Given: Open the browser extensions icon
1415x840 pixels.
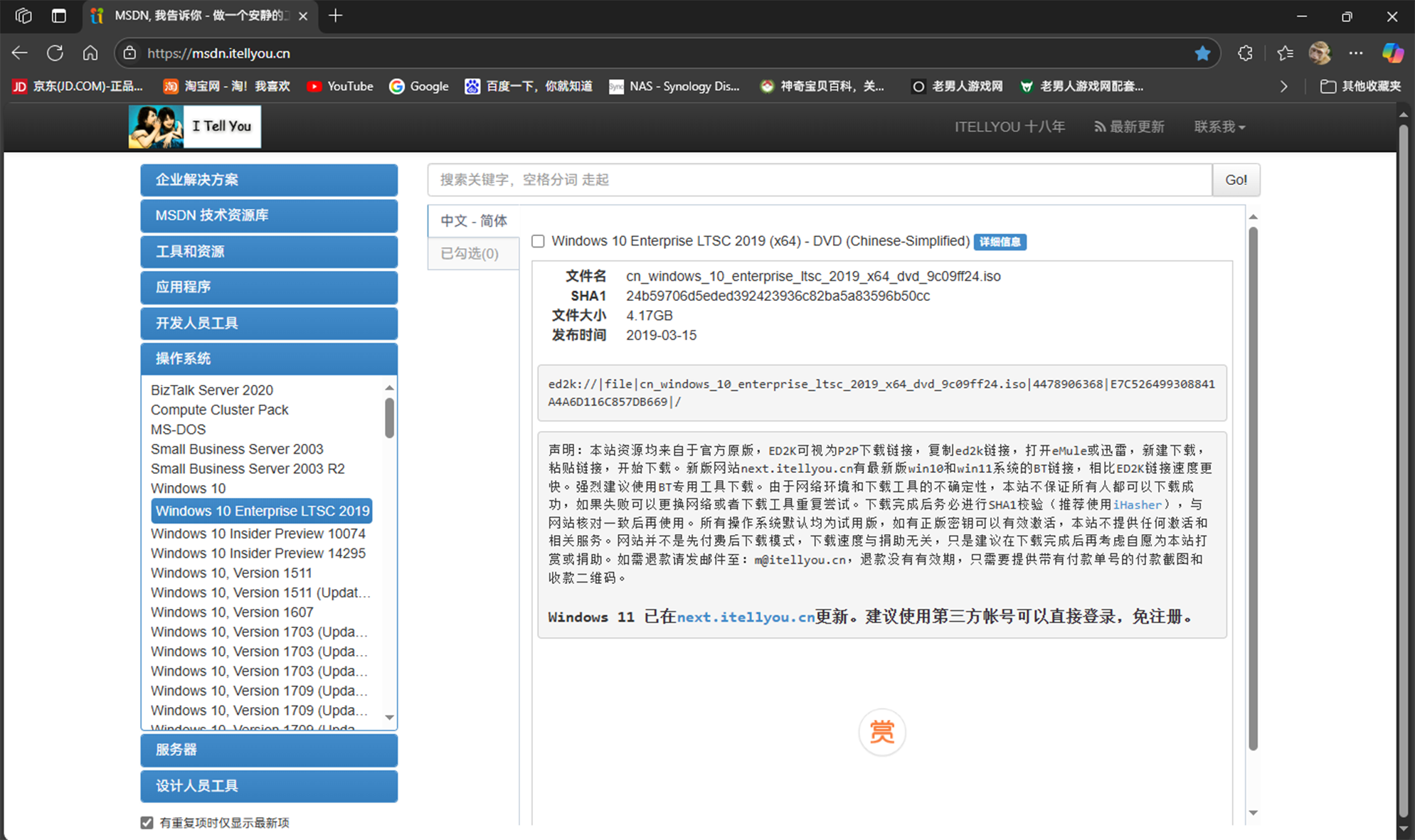Looking at the screenshot, I should [1245, 53].
